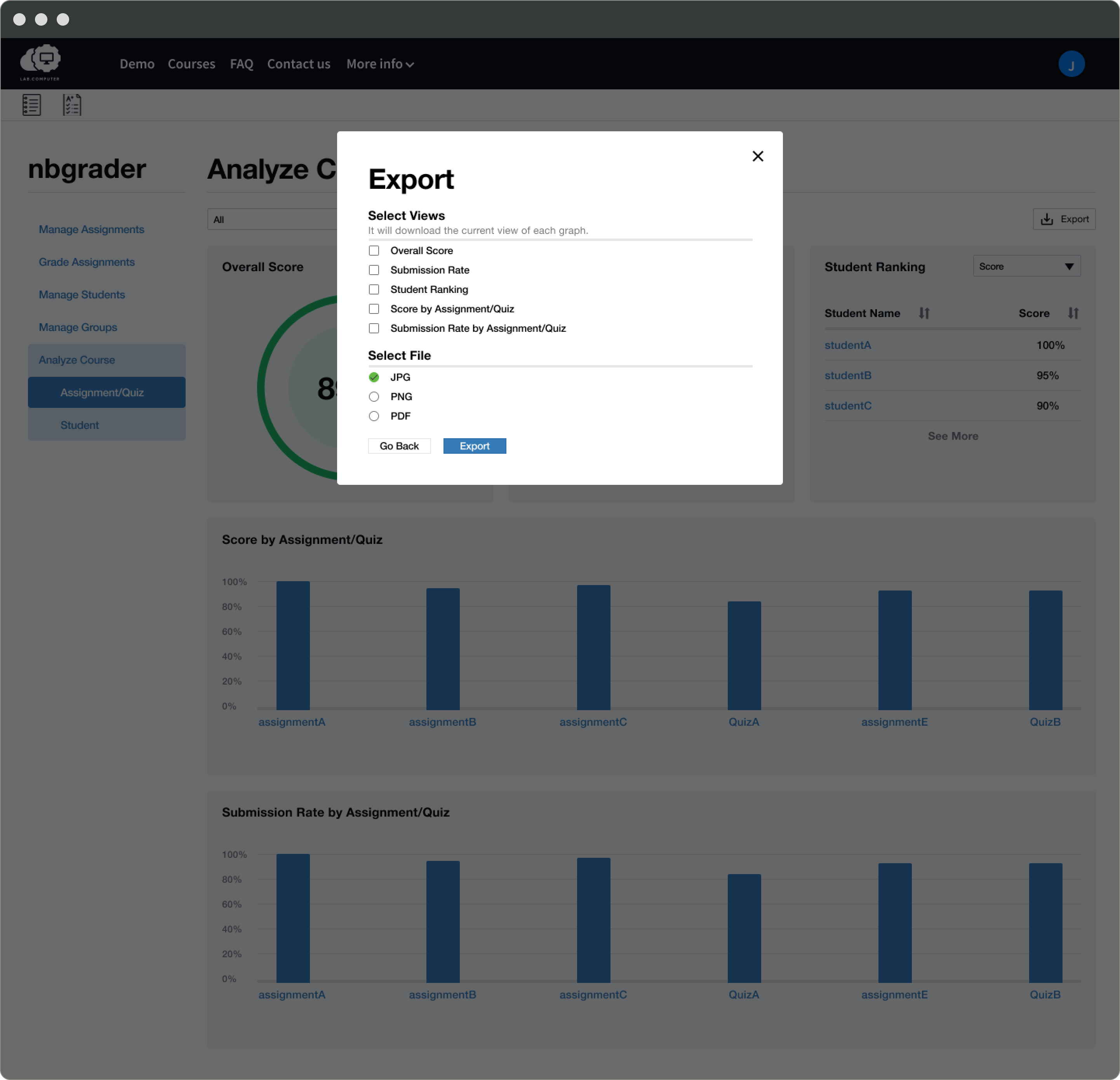Click the nbgrader sidebar heading

pyautogui.click(x=87, y=169)
